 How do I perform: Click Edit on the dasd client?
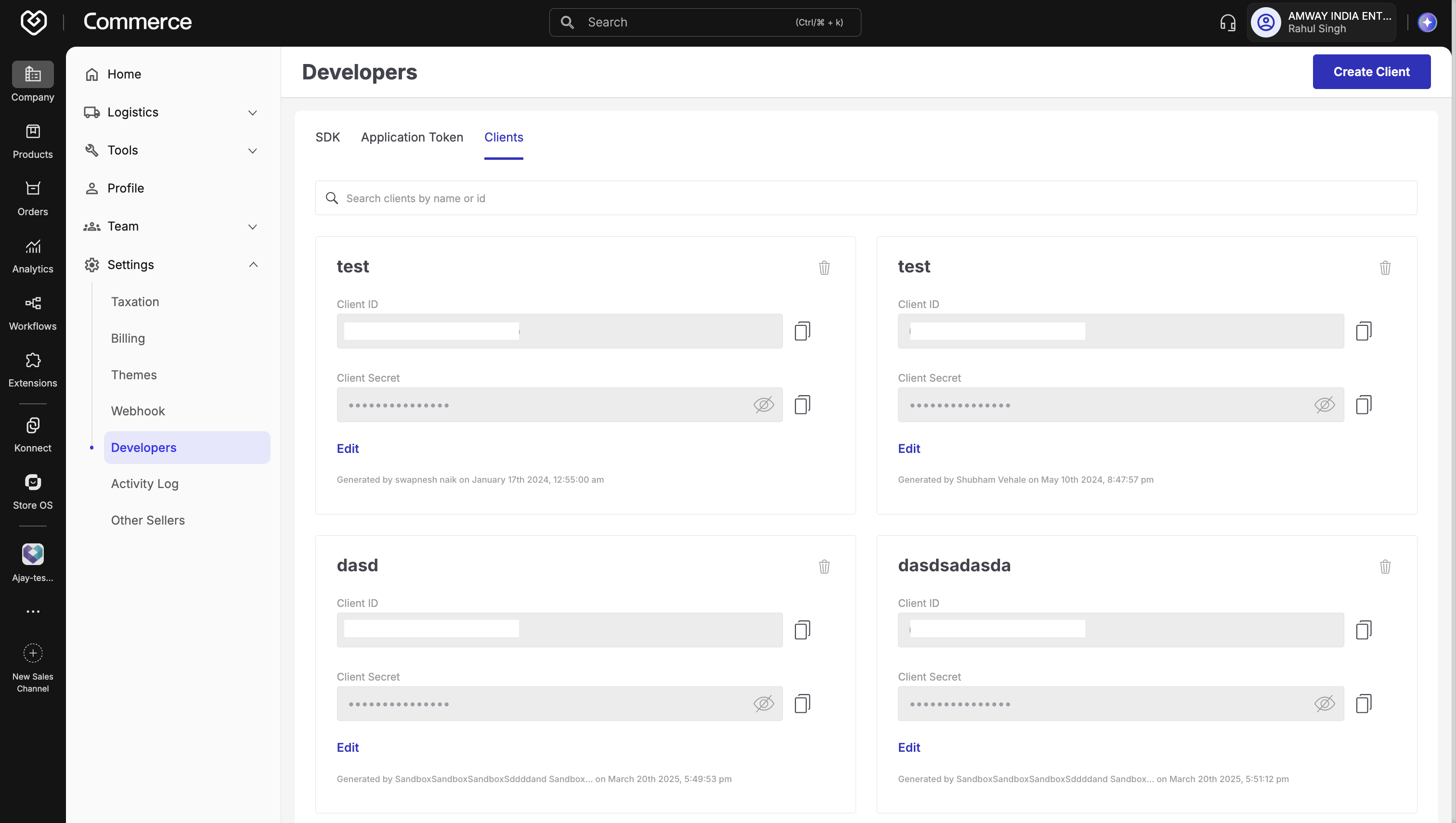point(347,747)
